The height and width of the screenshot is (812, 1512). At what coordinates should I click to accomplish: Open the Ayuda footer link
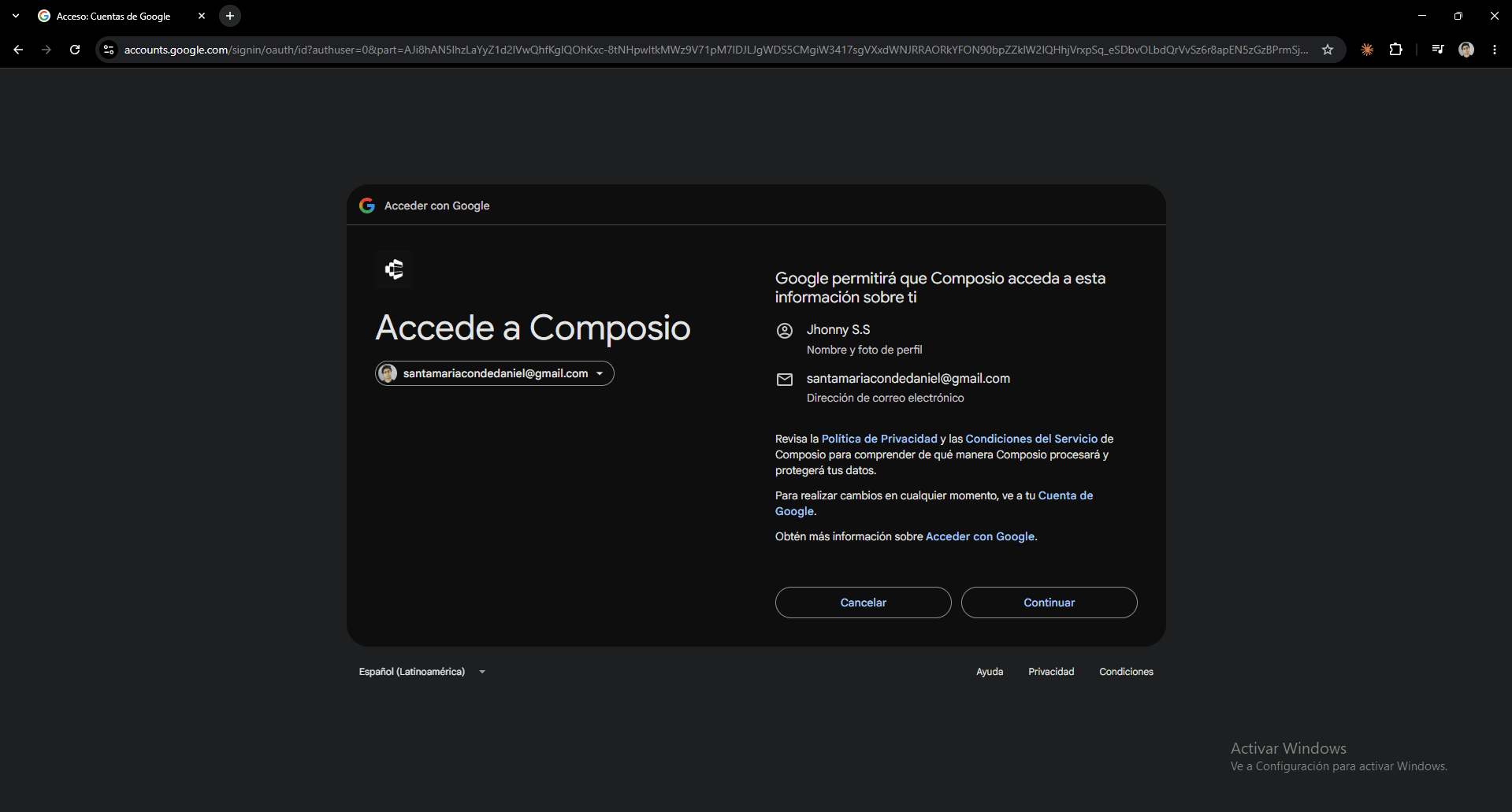click(990, 672)
